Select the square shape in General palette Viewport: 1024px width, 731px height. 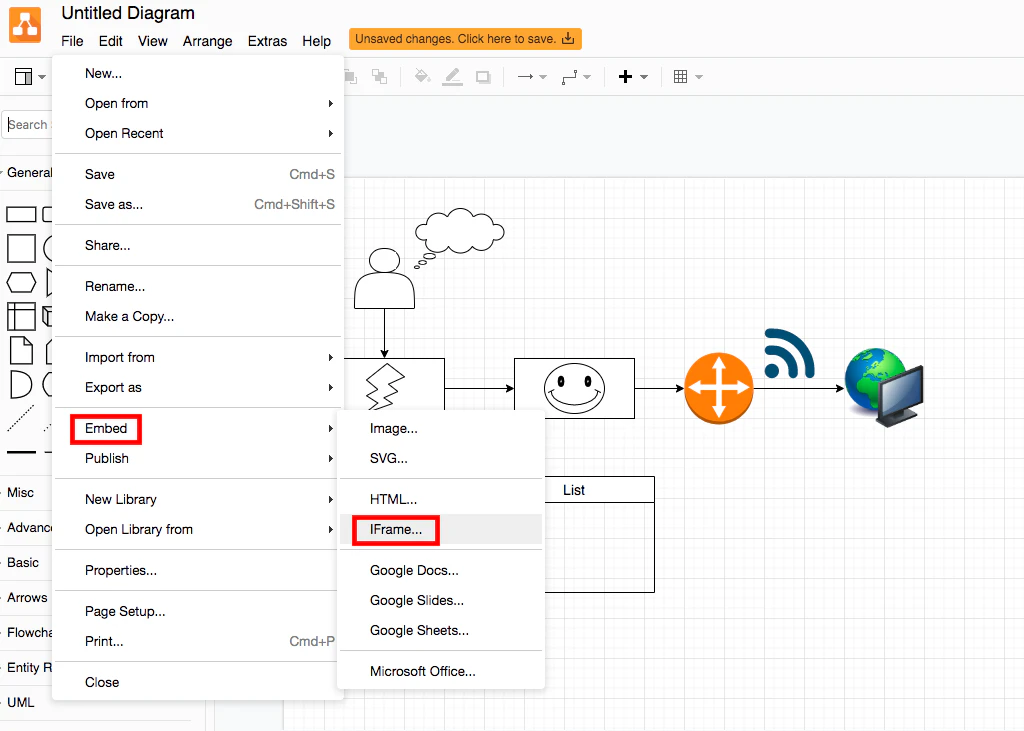21,249
